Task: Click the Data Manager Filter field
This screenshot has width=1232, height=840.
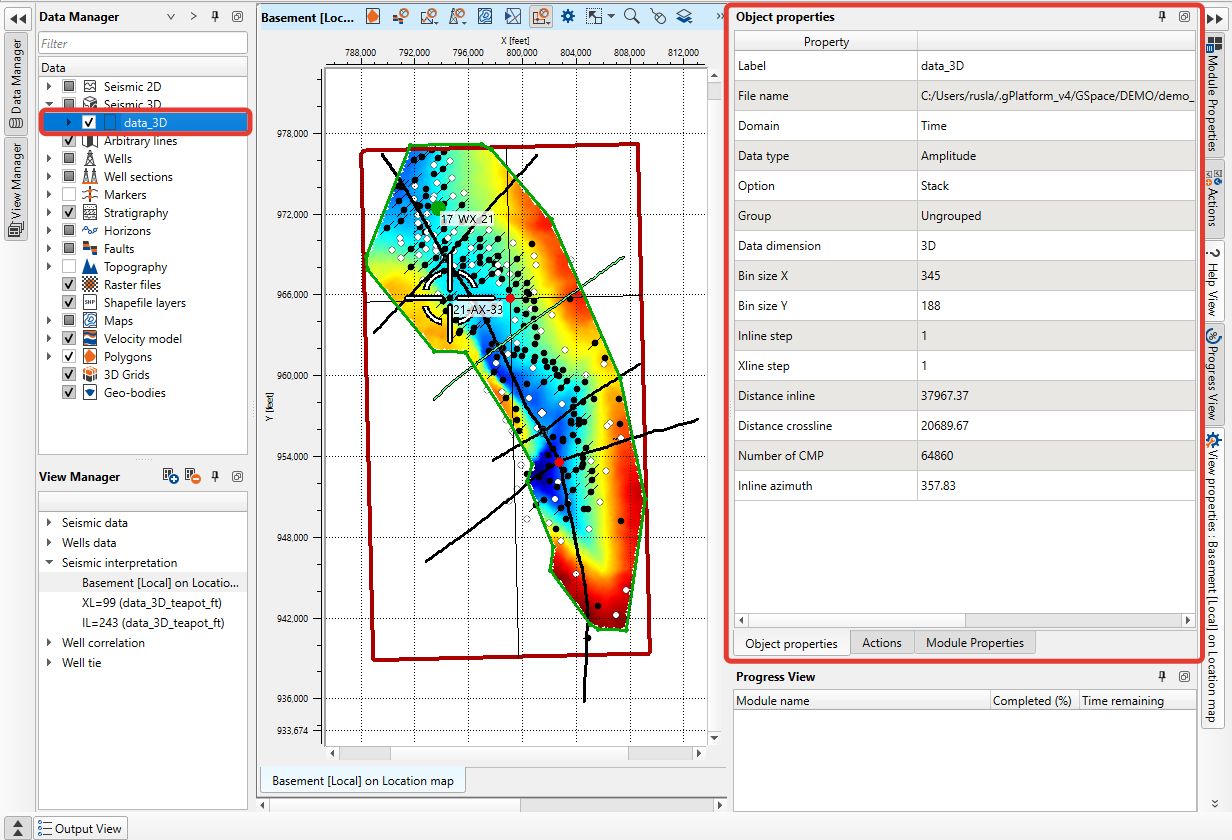Action: point(142,43)
